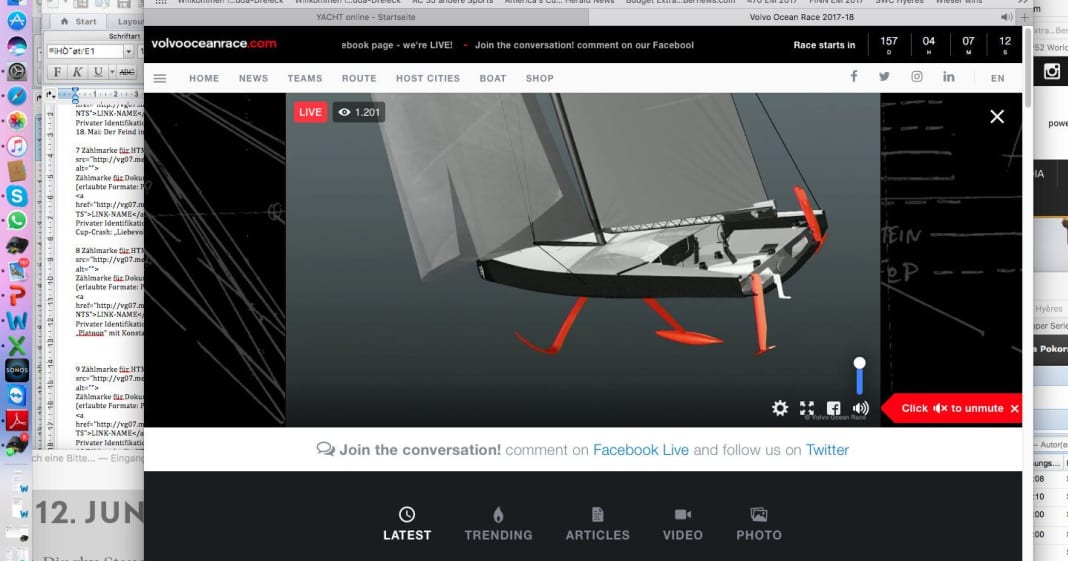This screenshot has width=1068, height=561.
Task: Open BOAT in site navigation
Action: pyautogui.click(x=492, y=78)
